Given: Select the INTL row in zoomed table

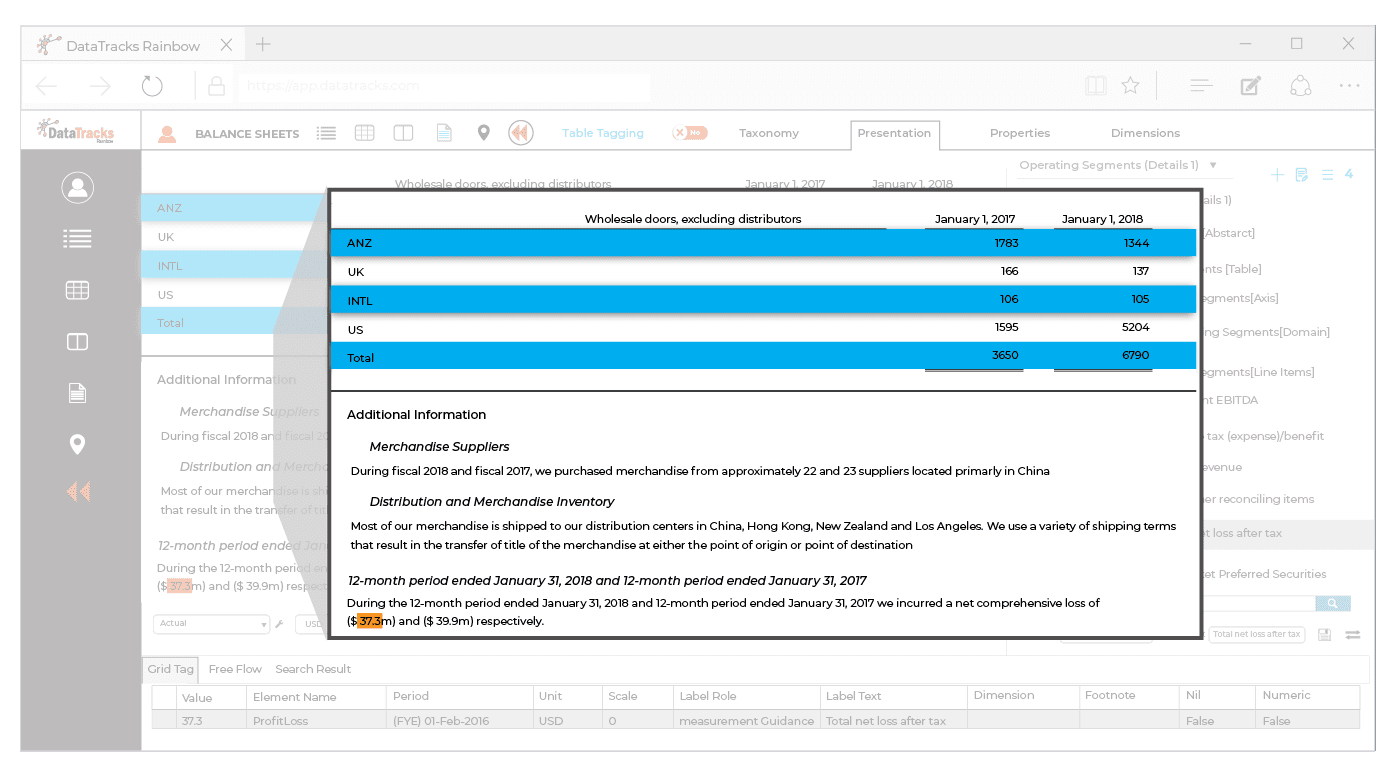Looking at the screenshot, I should [x=763, y=300].
